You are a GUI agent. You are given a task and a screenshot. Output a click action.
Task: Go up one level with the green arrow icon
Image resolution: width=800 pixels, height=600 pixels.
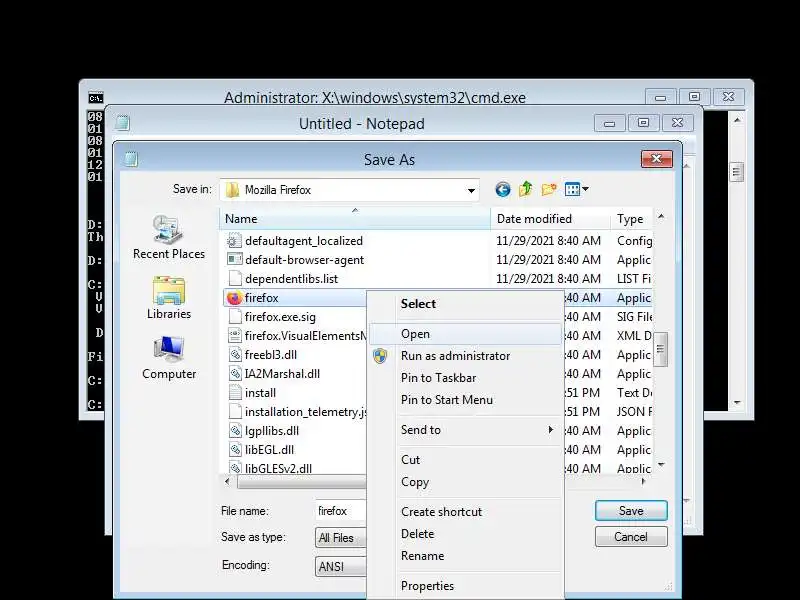526,189
